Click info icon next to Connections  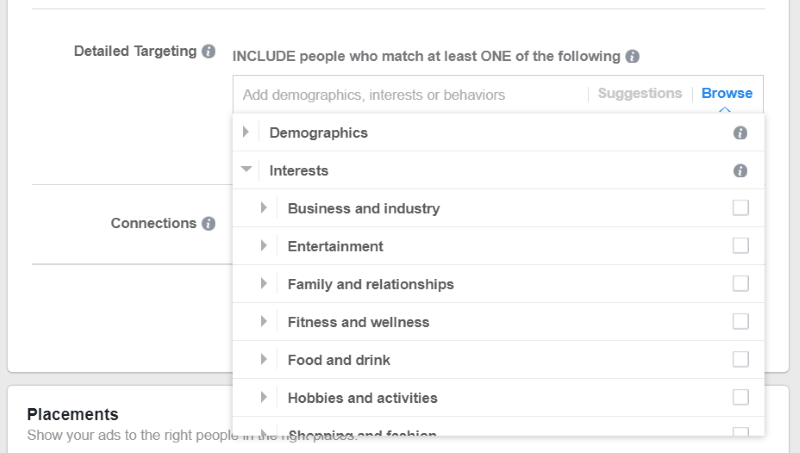pyautogui.click(x=208, y=223)
